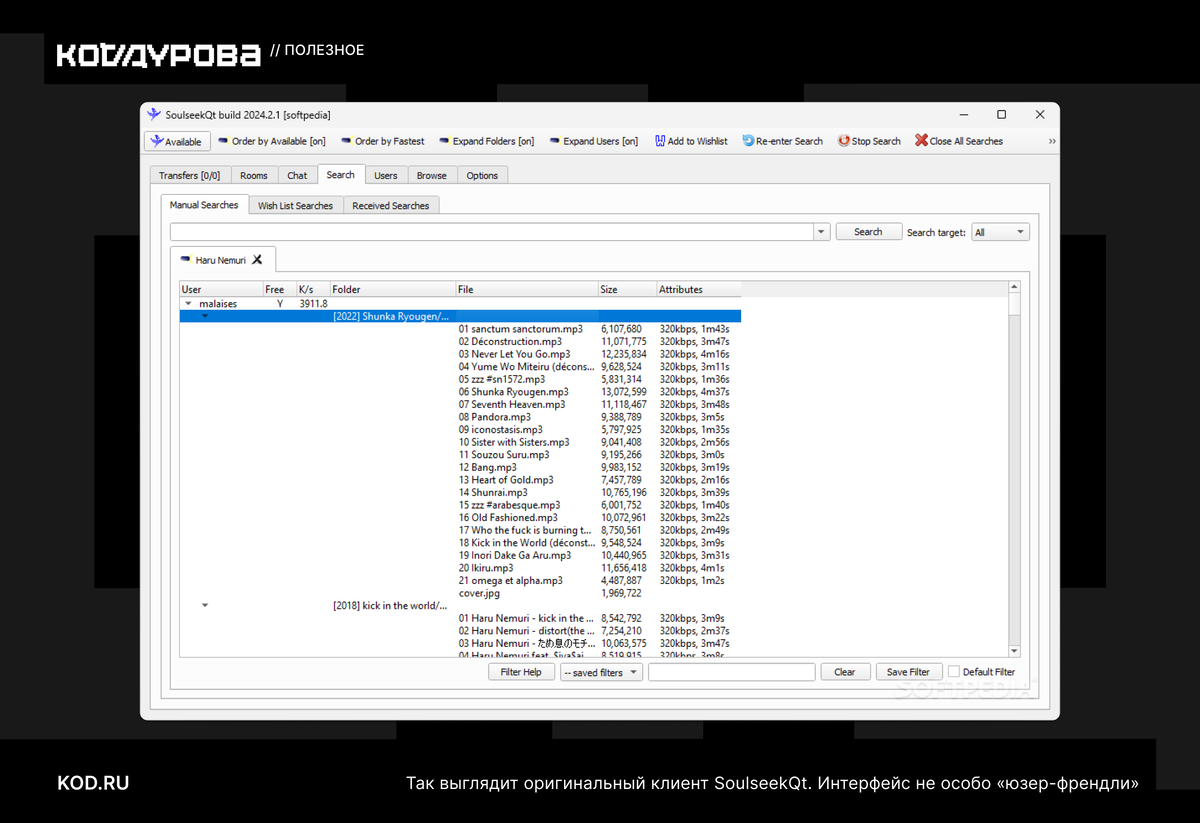Collapse the [2018] kick in the world folder arrow

point(205,605)
